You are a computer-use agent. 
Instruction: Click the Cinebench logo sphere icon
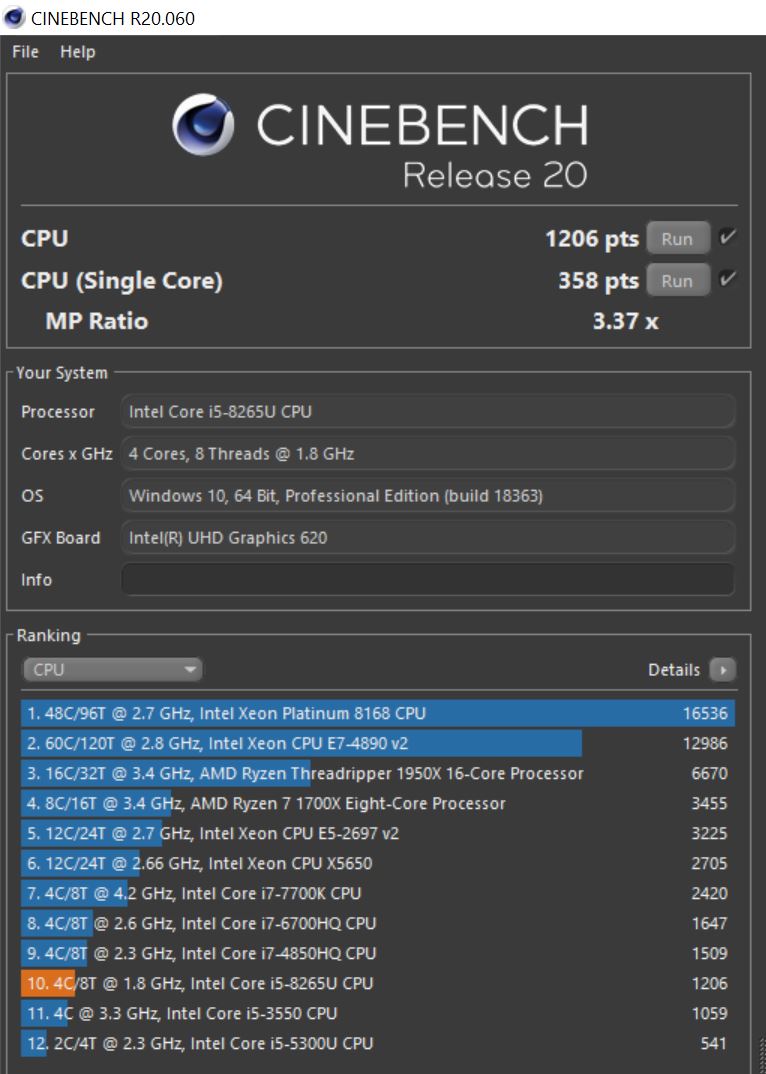203,127
